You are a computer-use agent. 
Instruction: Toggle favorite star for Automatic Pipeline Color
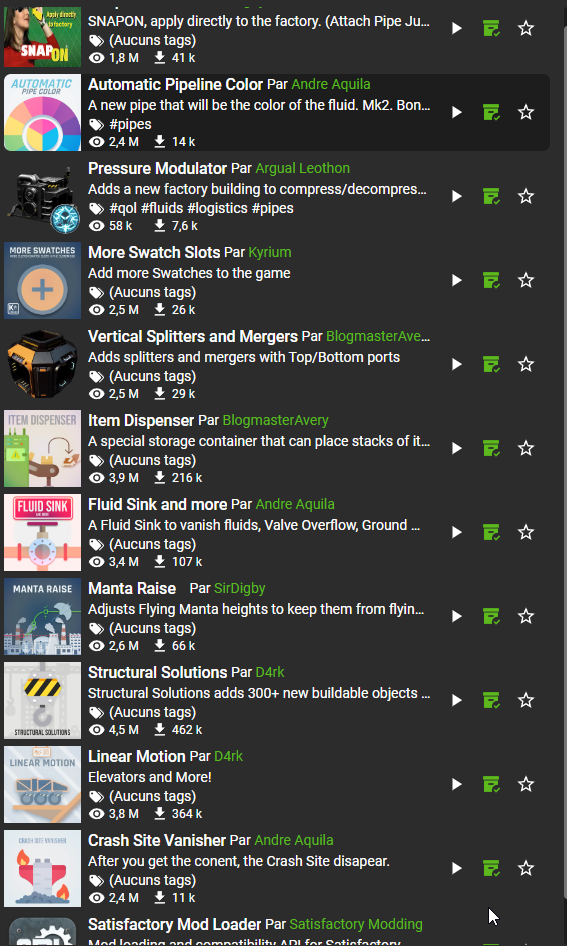pos(526,112)
